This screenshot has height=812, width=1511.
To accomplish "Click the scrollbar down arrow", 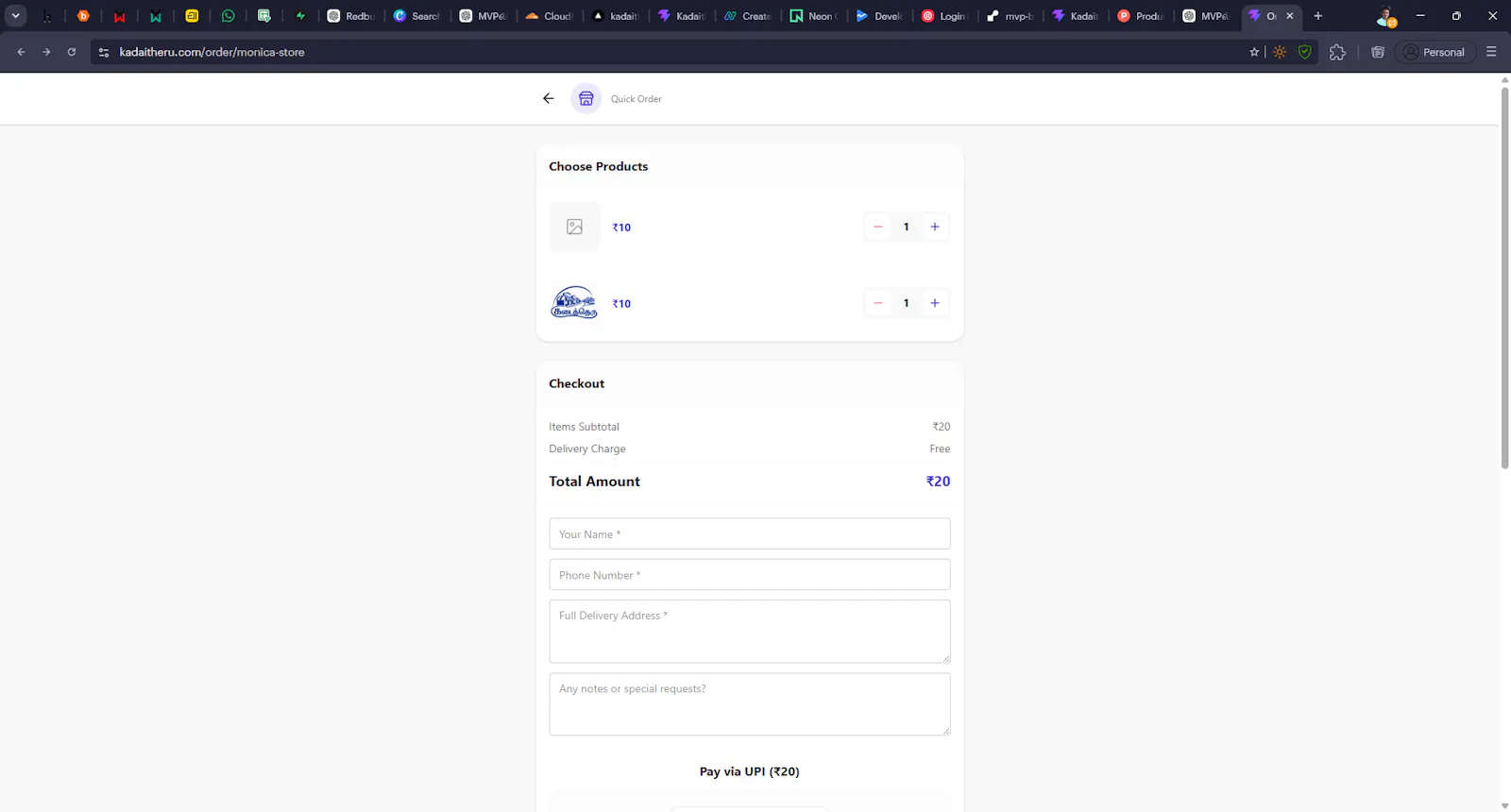I will tap(1505, 805).
